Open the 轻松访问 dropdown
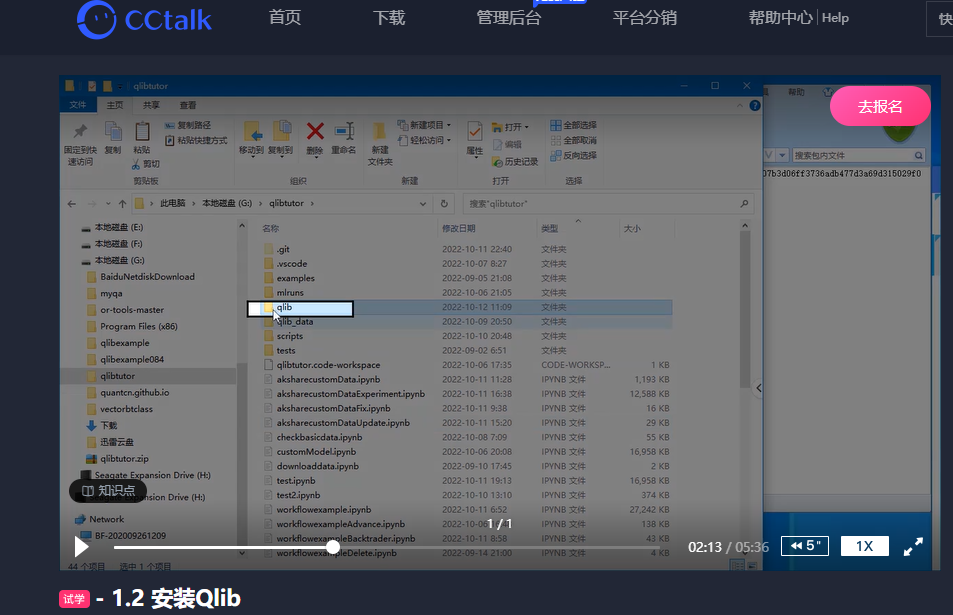The width and height of the screenshot is (953, 615). point(424,140)
